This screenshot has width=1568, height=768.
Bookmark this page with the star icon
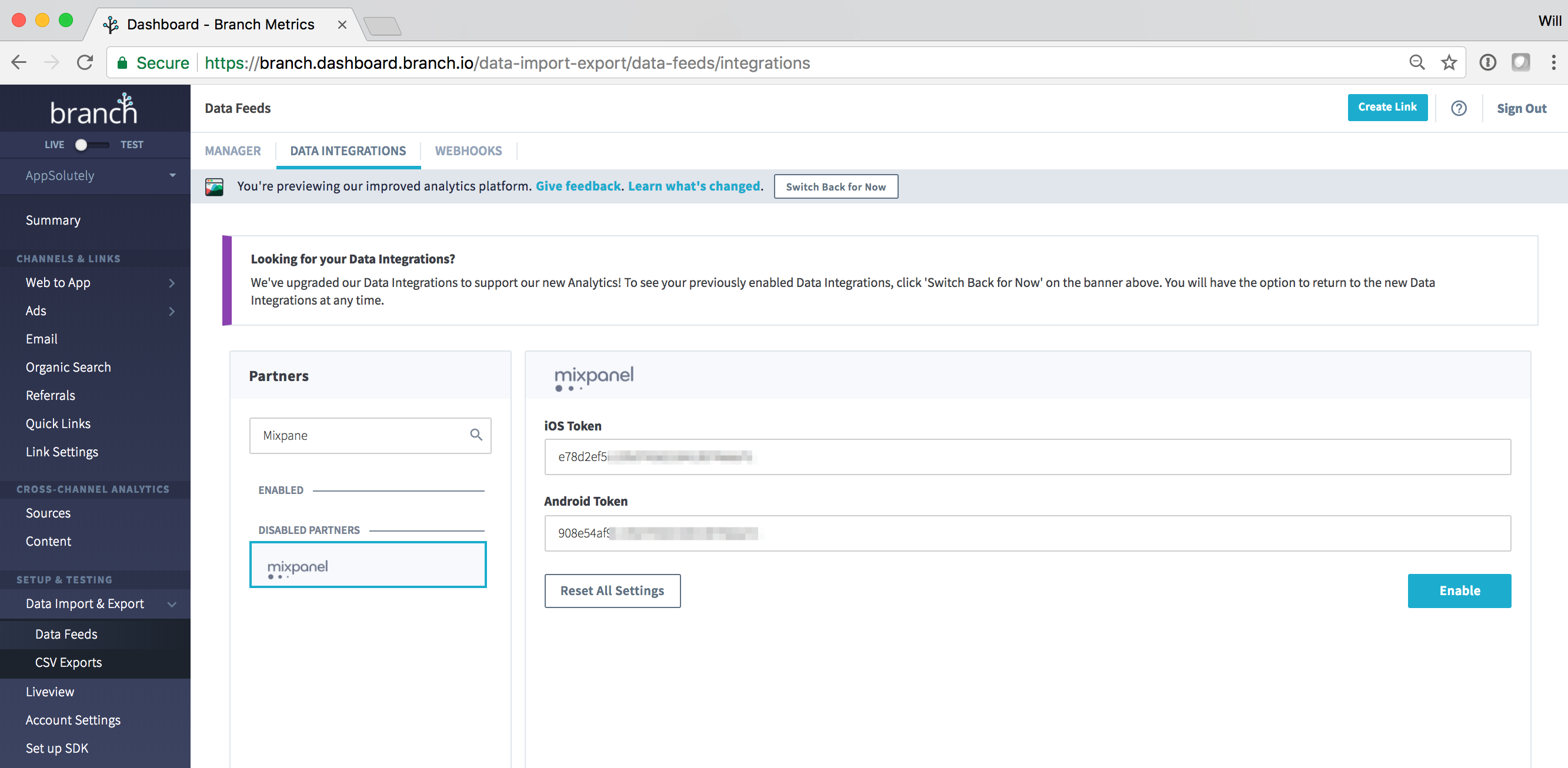coord(1449,62)
